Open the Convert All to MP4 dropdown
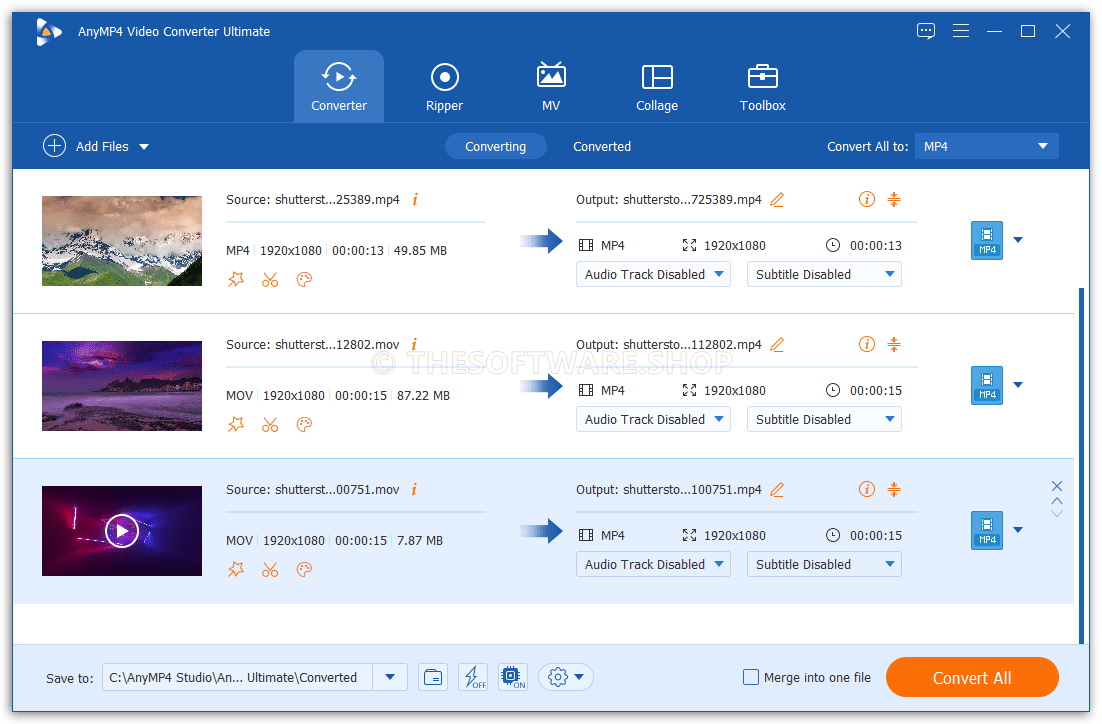1102x724 pixels. click(x=986, y=146)
